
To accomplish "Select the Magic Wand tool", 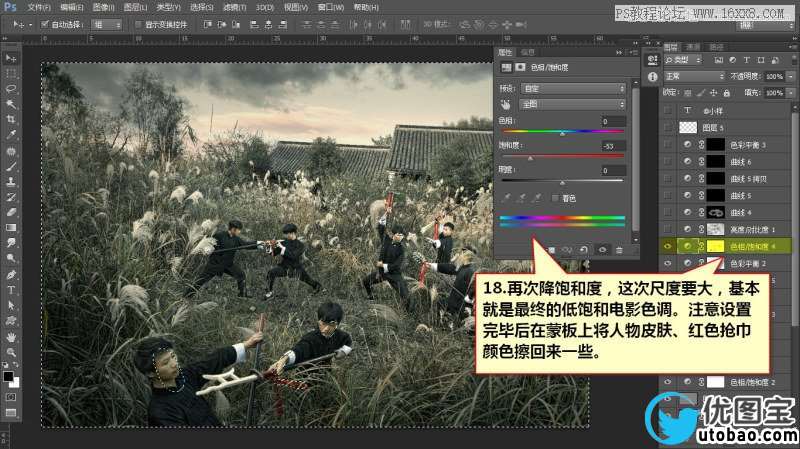I will click(x=11, y=104).
